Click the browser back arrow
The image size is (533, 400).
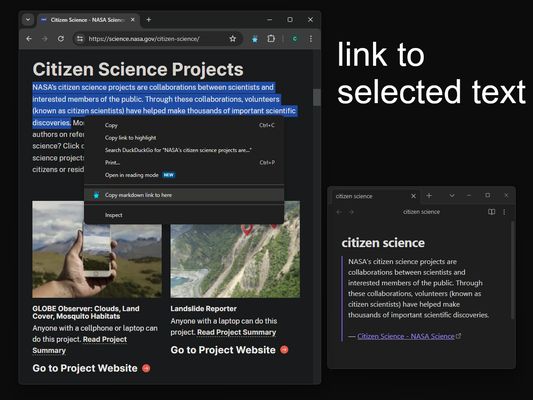point(29,39)
